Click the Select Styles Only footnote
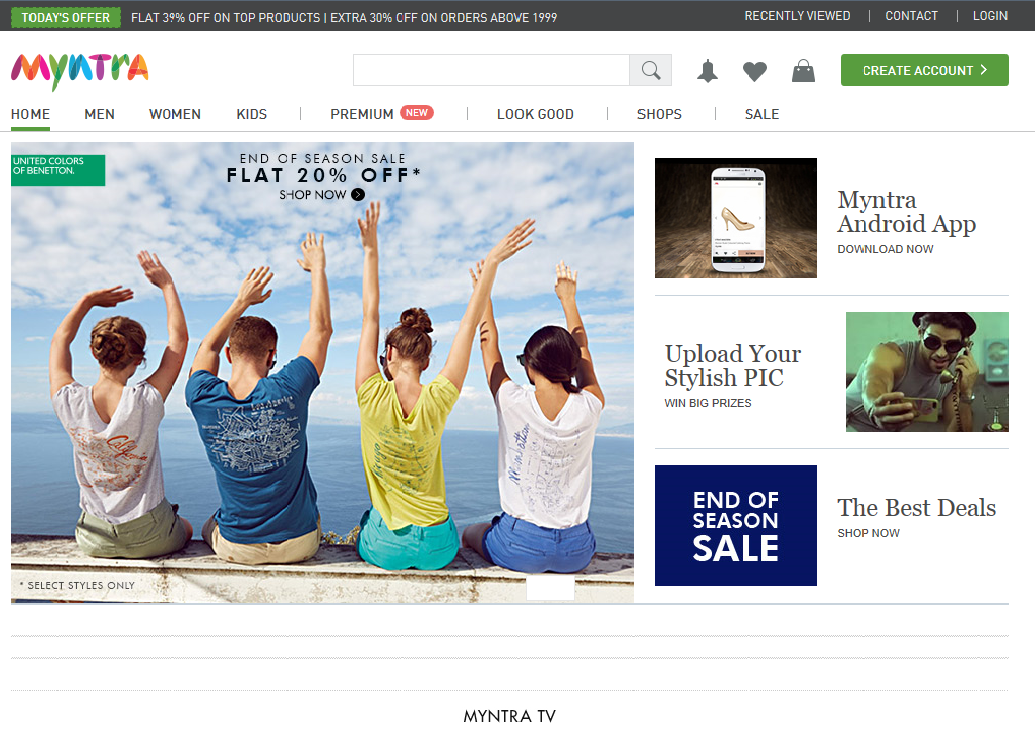 [77, 585]
